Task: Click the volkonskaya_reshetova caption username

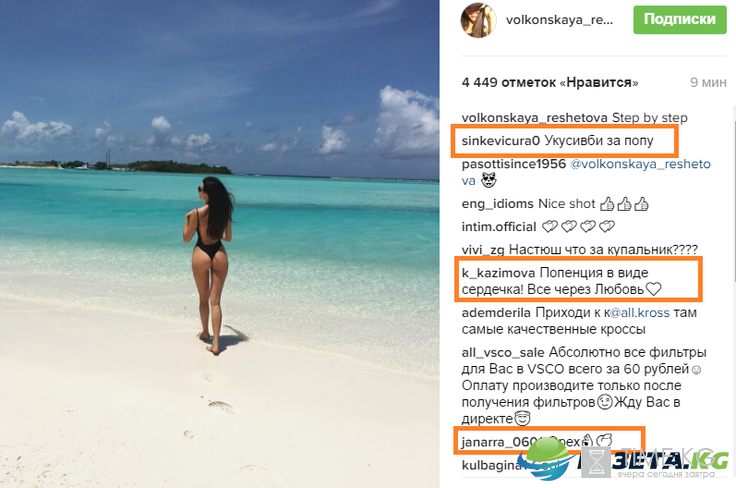Action: (535, 118)
